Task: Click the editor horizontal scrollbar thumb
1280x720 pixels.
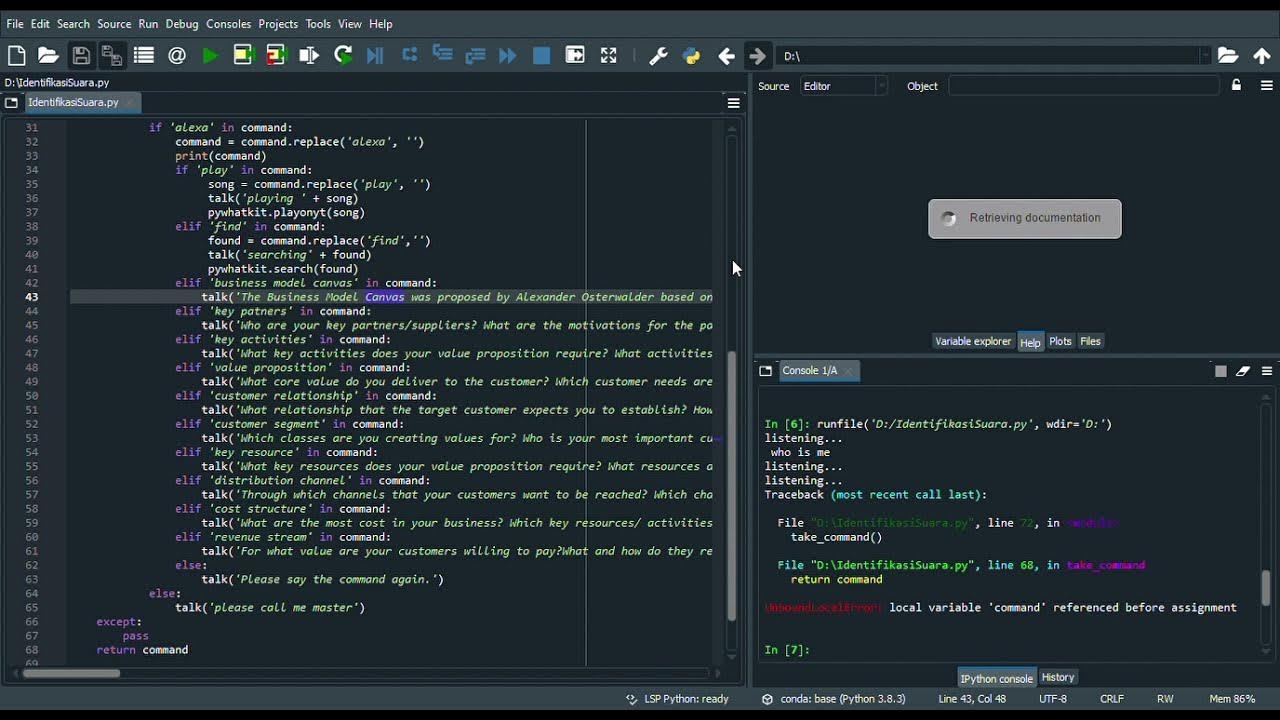Action: tap(71, 673)
